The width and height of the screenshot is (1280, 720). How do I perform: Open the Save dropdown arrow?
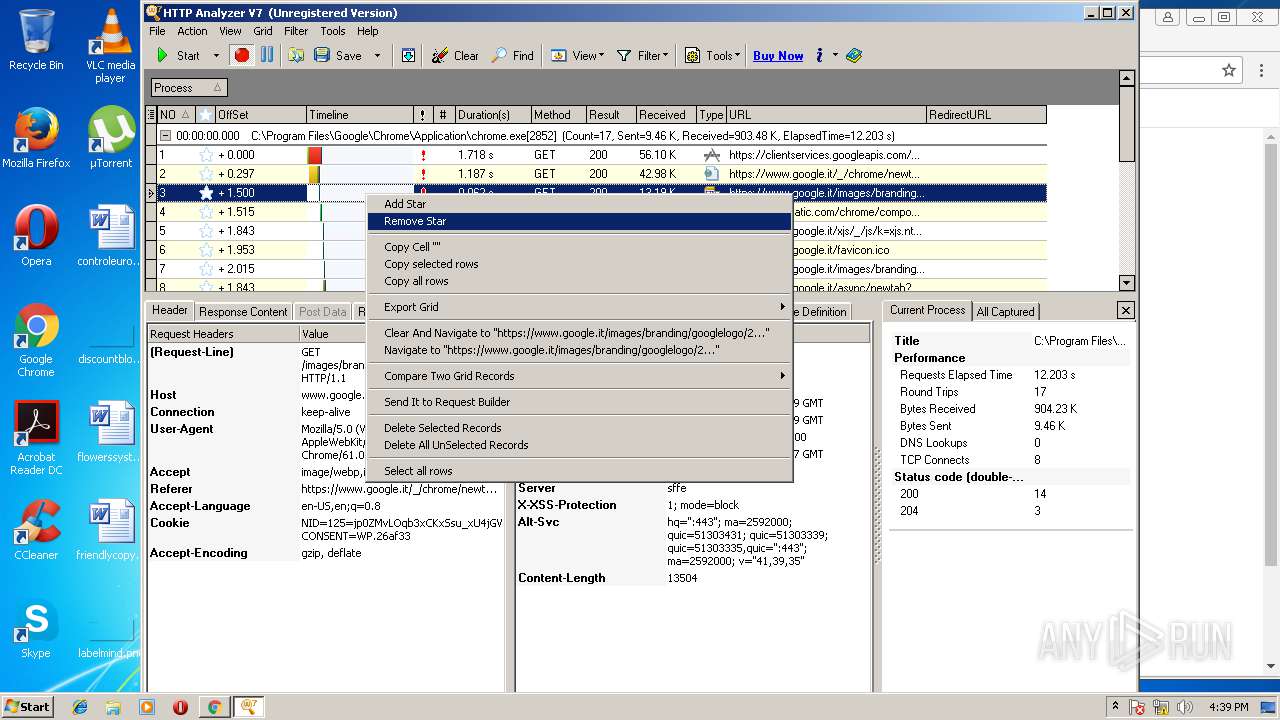pos(377,56)
